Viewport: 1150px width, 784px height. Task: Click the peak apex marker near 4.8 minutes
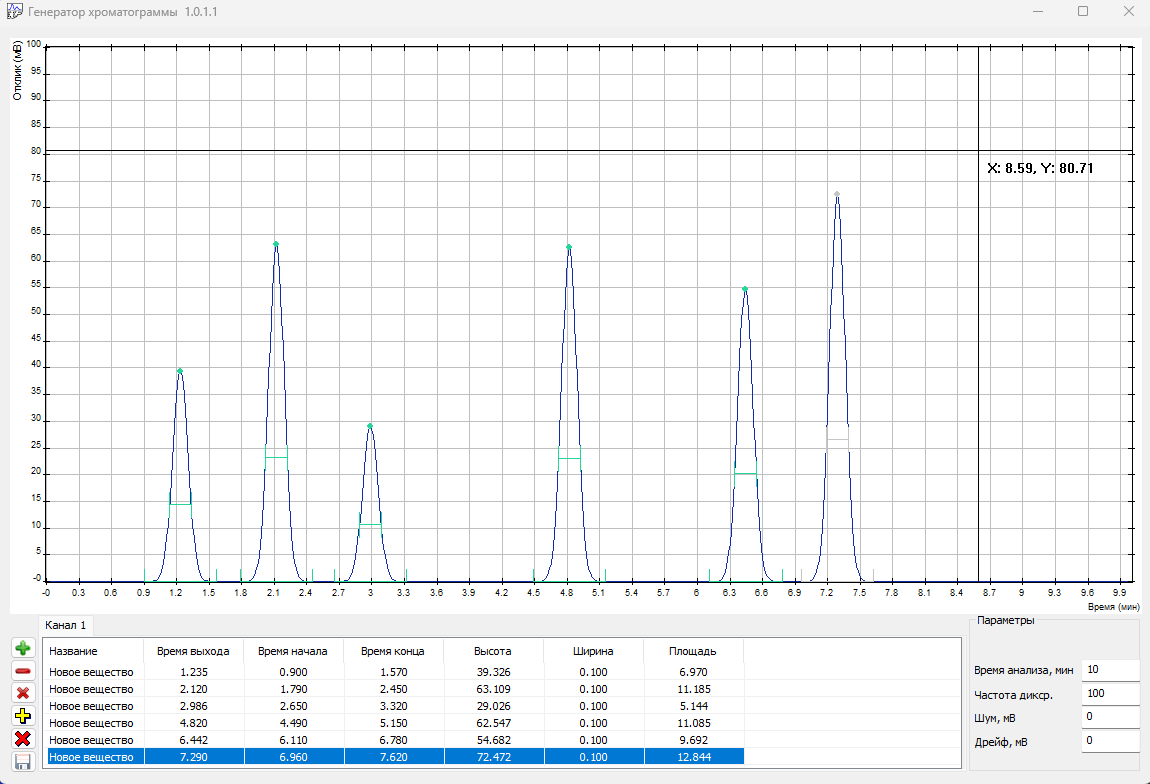coord(569,247)
